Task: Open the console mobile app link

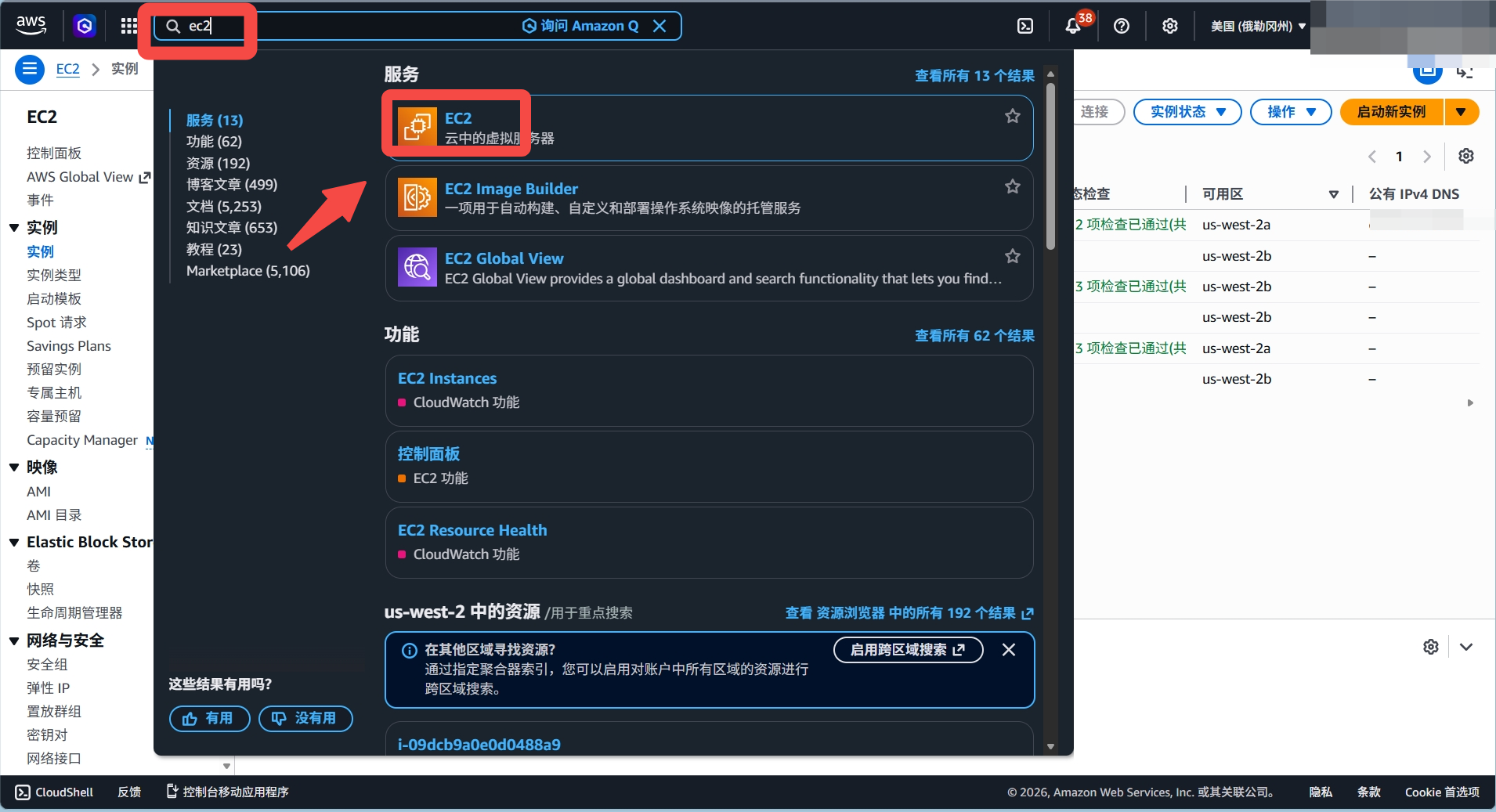Action: click(x=228, y=792)
